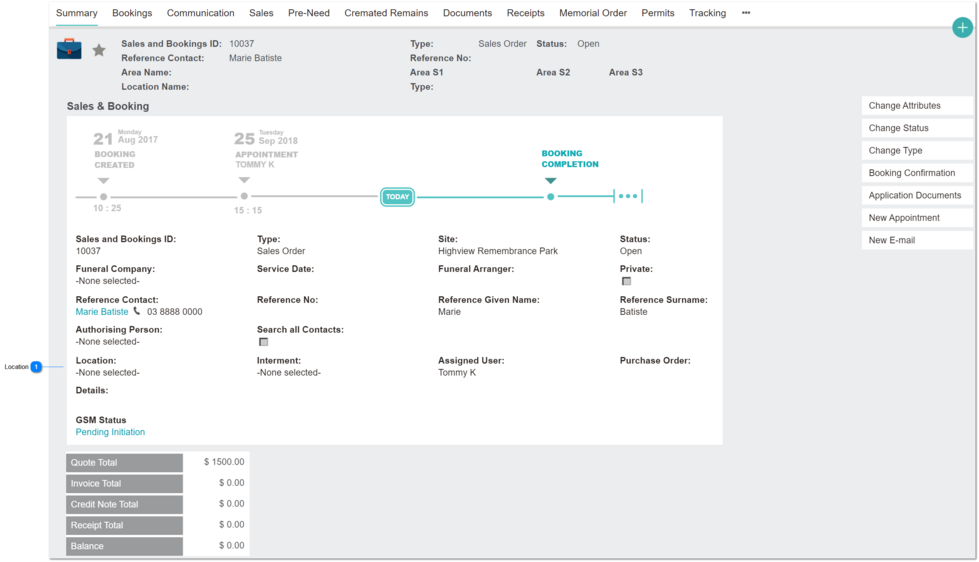Mark booking as favorite with star icon
This screenshot has height=562, width=979.
pos(99,50)
